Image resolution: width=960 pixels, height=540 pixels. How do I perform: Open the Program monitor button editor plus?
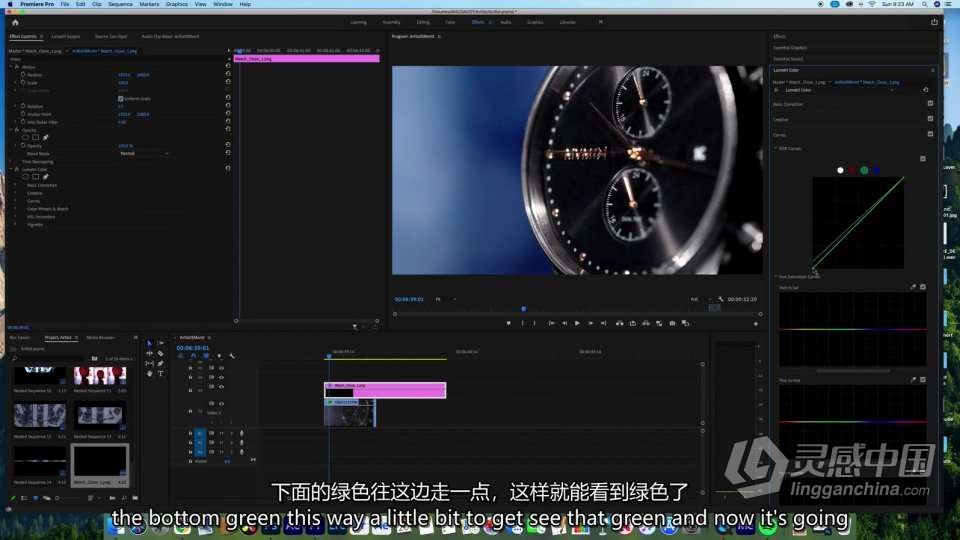coord(756,324)
